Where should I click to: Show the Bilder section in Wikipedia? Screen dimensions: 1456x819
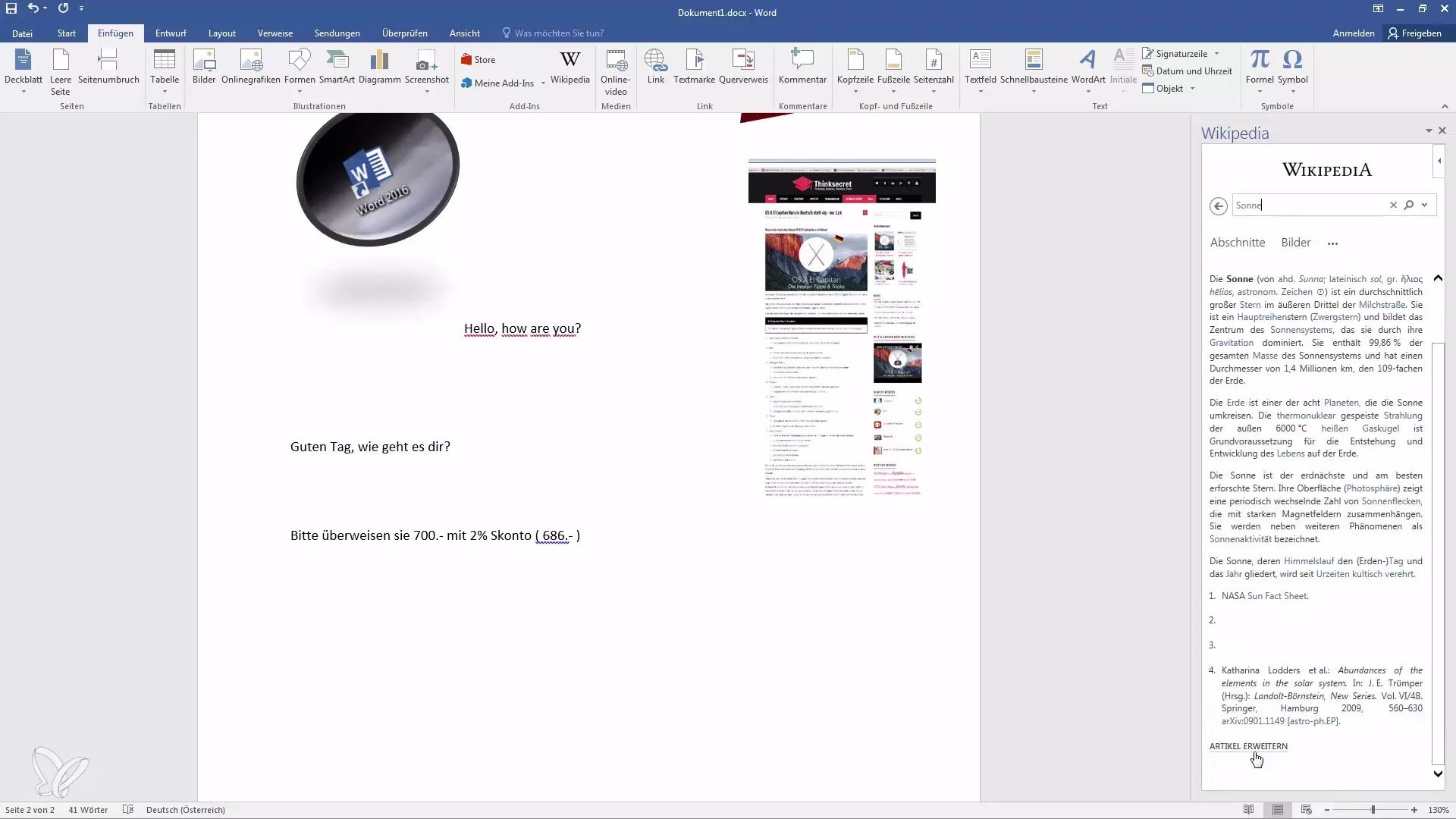pos(1296,243)
